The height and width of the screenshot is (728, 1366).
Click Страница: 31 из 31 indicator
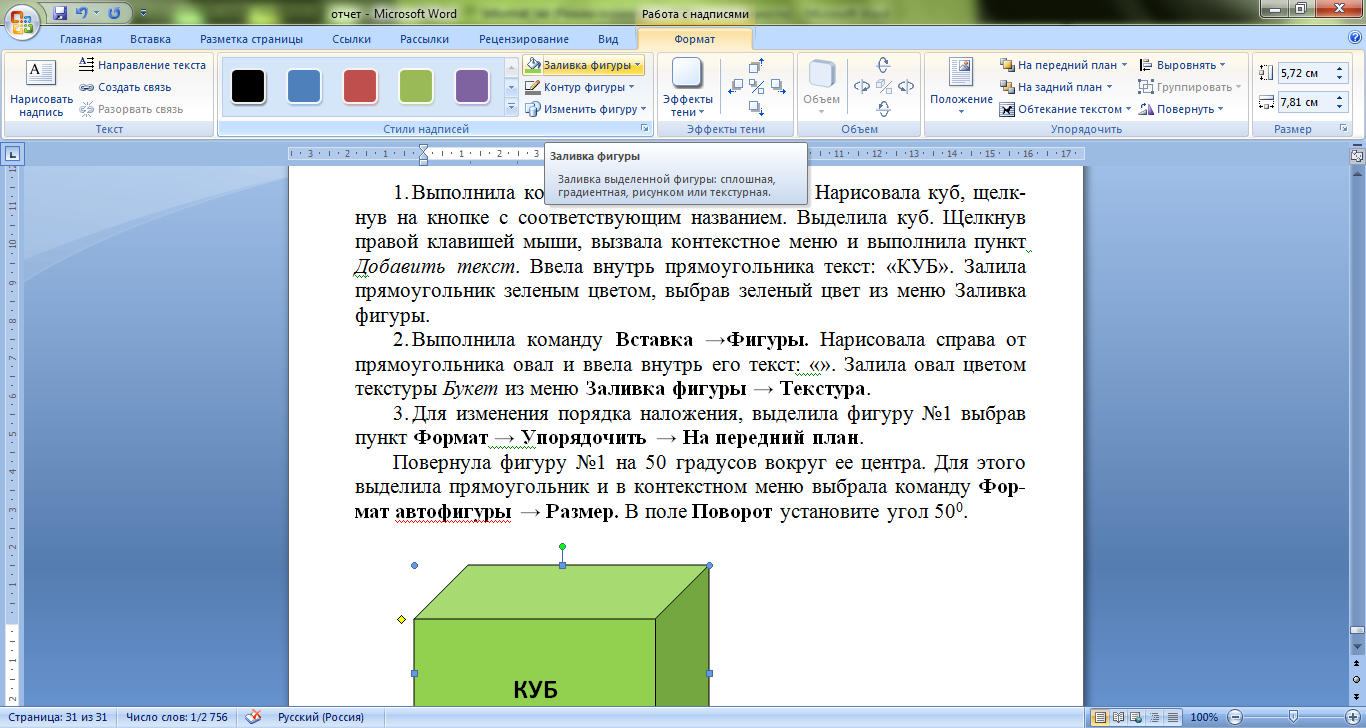pos(59,717)
